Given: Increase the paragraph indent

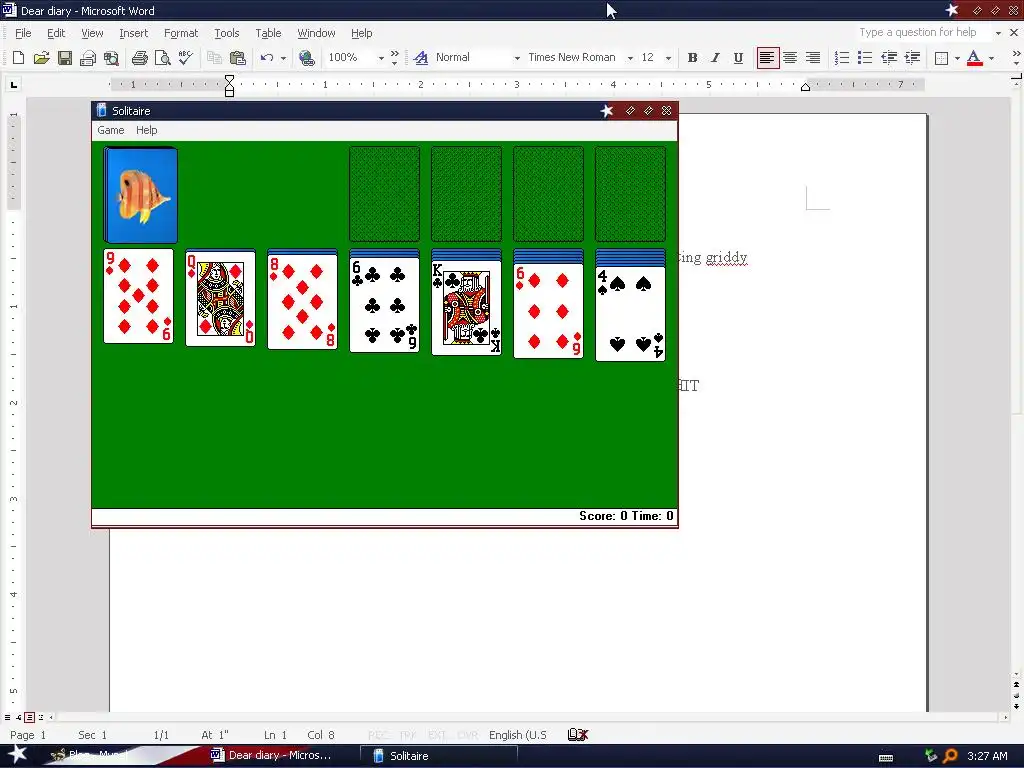Looking at the screenshot, I should pos(912,58).
